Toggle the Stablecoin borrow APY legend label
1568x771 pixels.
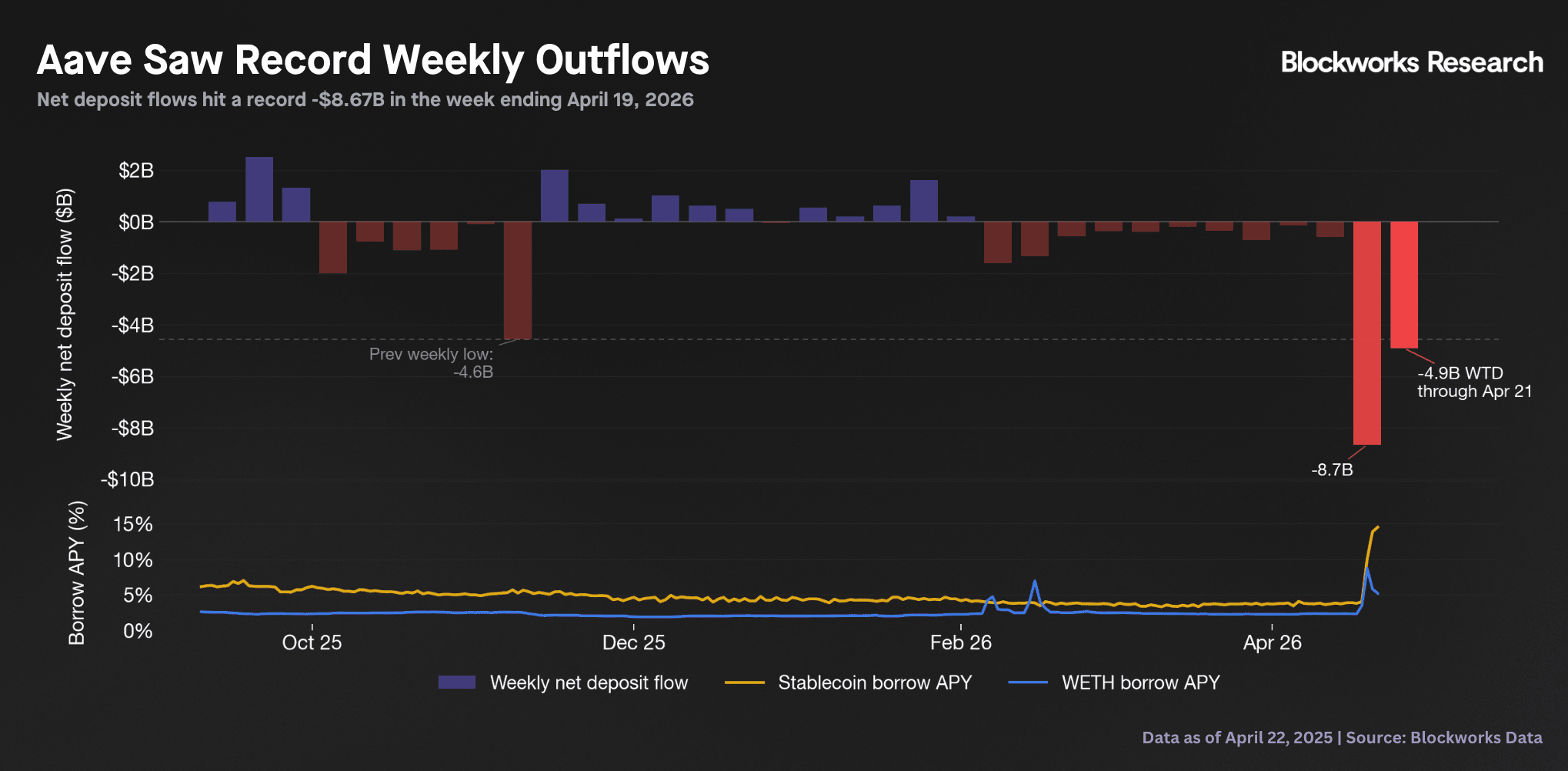pyautogui.click(x=875, y=683)
